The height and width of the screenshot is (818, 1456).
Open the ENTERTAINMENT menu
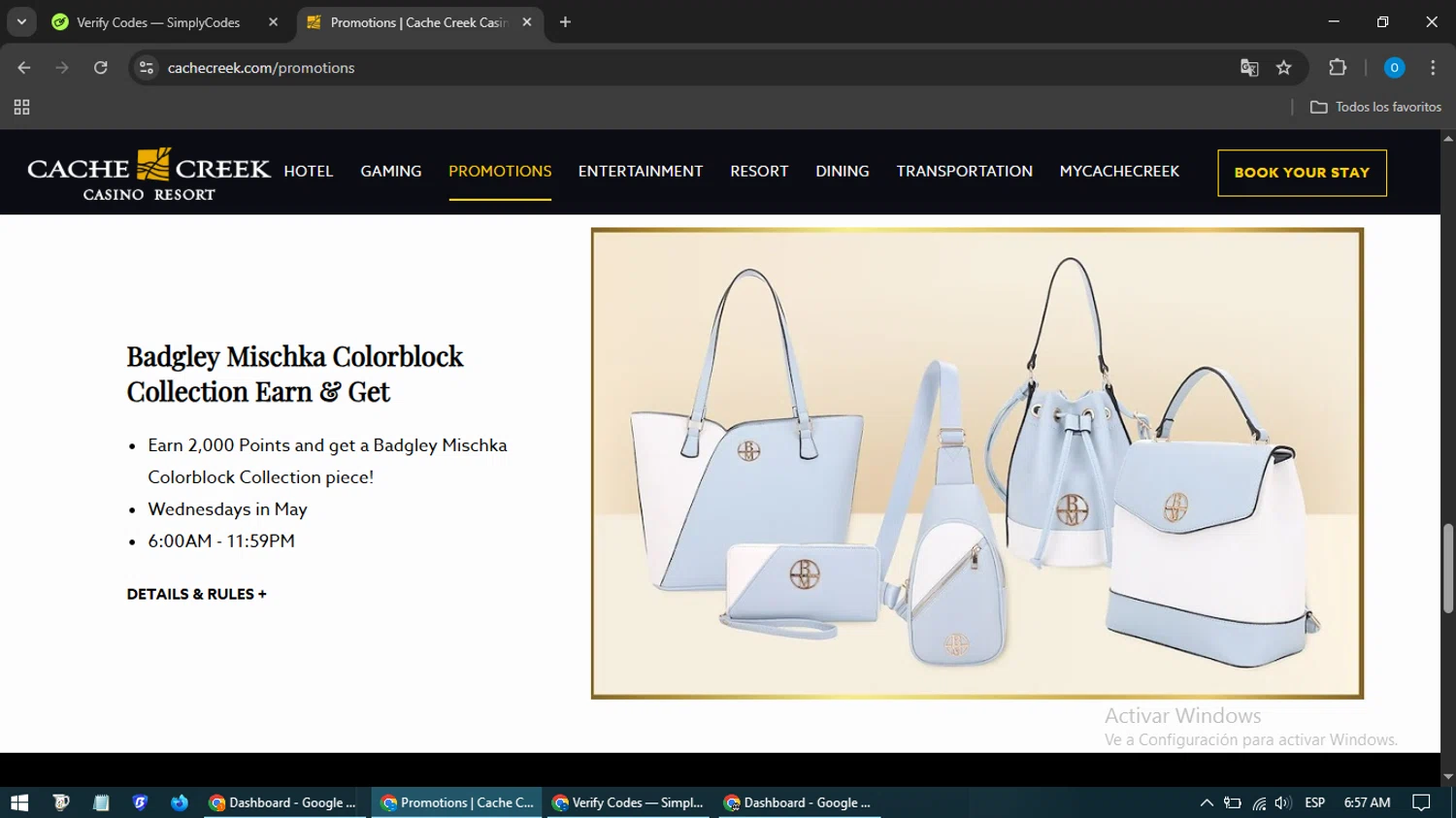tap(641, 172)
